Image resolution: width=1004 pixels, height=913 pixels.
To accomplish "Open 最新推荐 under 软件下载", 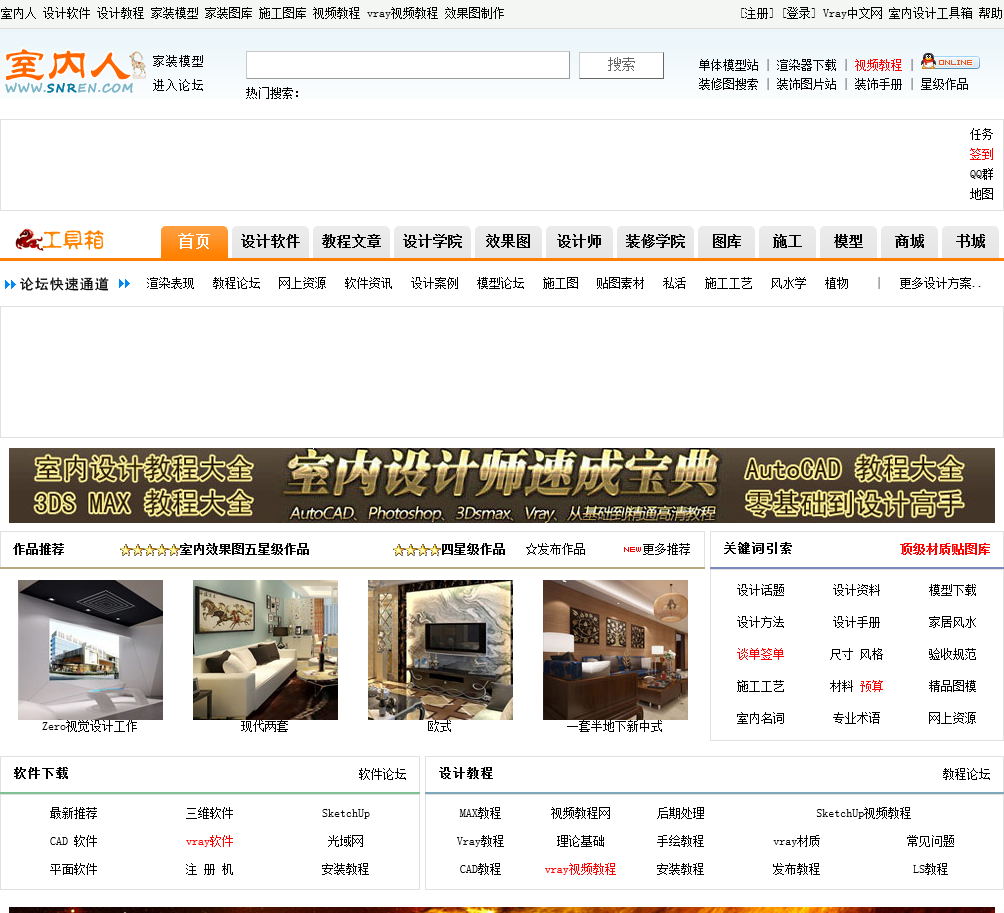I will [74, 813].
